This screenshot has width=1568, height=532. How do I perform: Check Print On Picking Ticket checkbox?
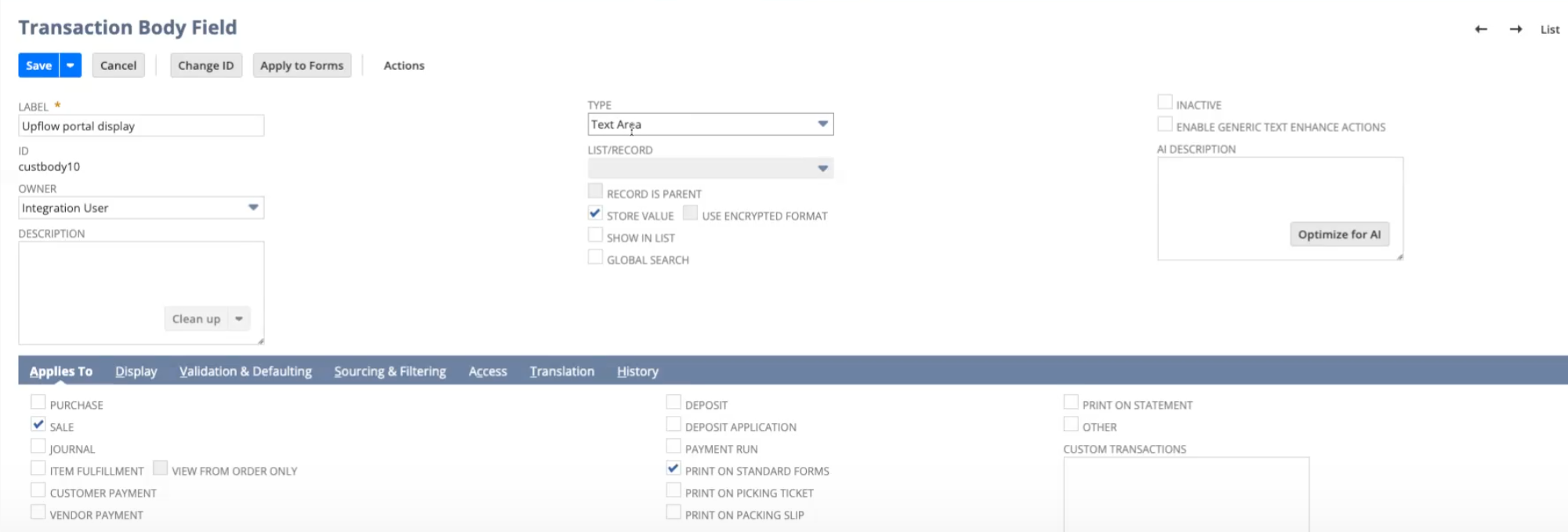pos(673,490)
